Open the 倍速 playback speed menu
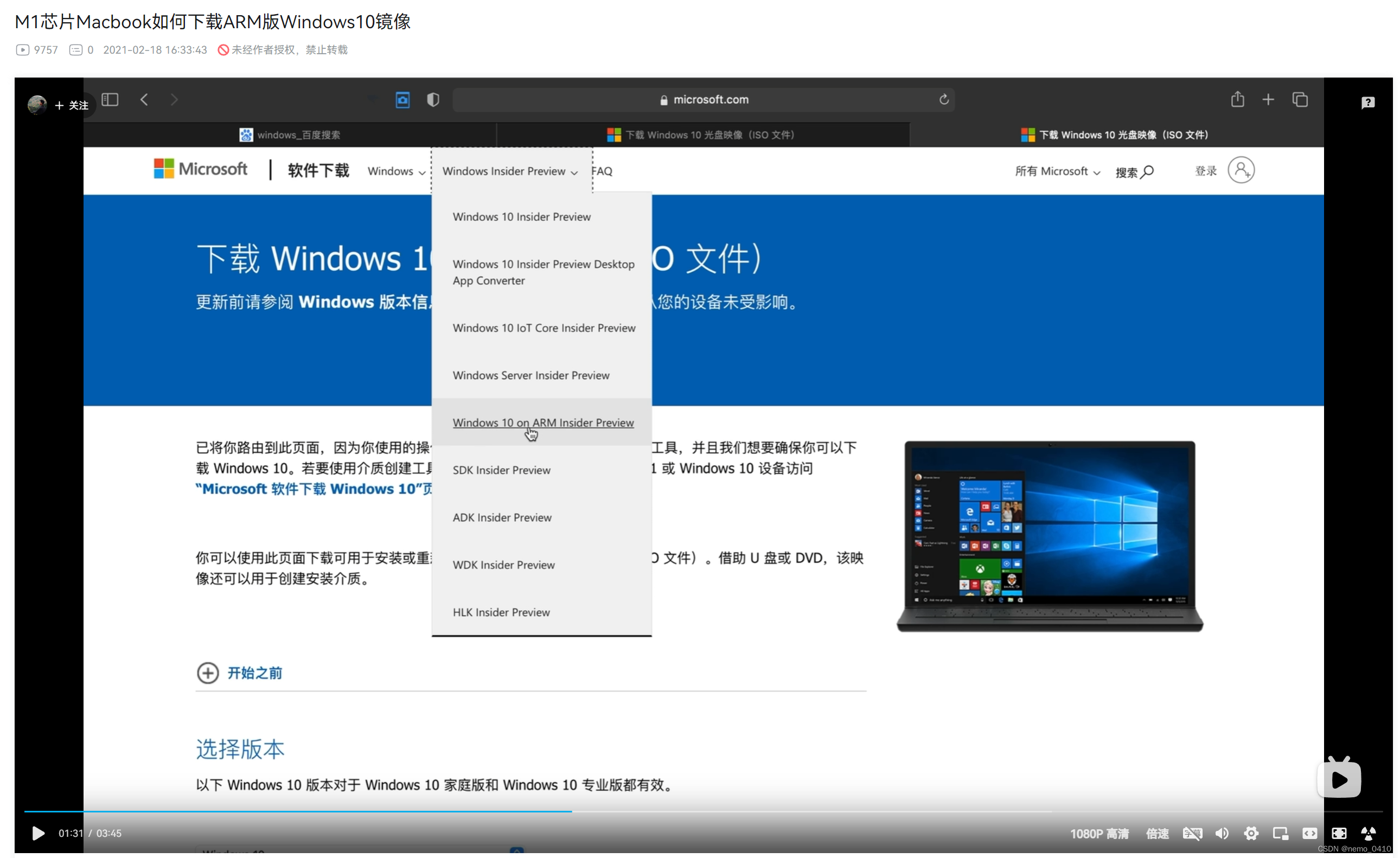This screenshot has height=858, width=1400. 1157,833
